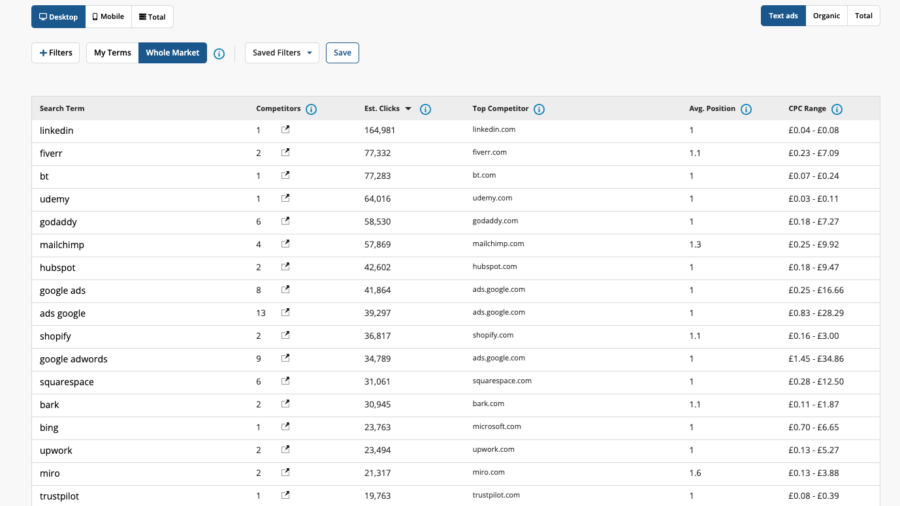Show info for Top Competitor column

tap(539, 109)
